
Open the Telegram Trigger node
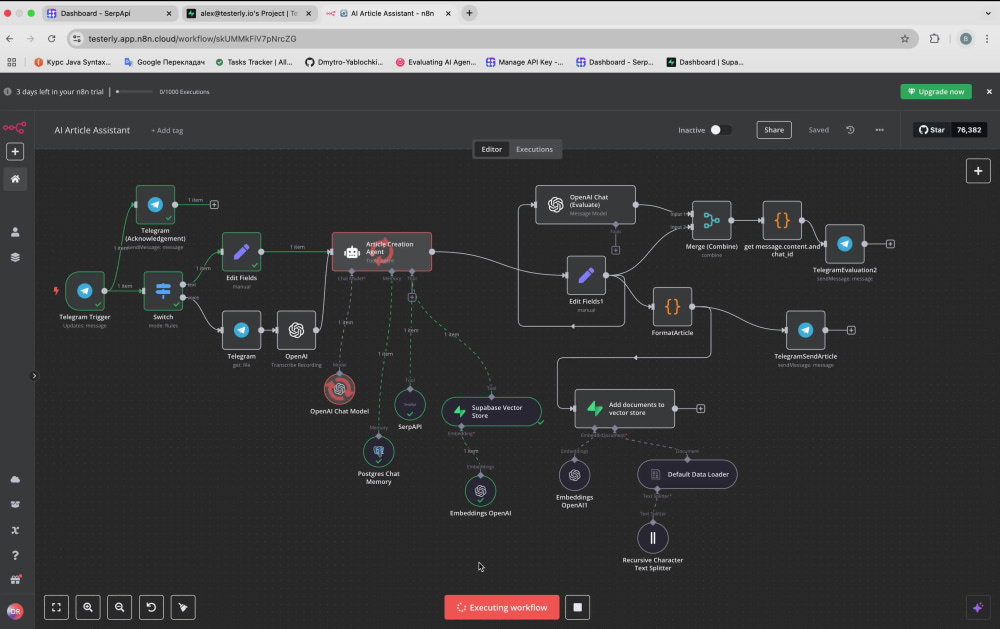click(x=85, y=291)
